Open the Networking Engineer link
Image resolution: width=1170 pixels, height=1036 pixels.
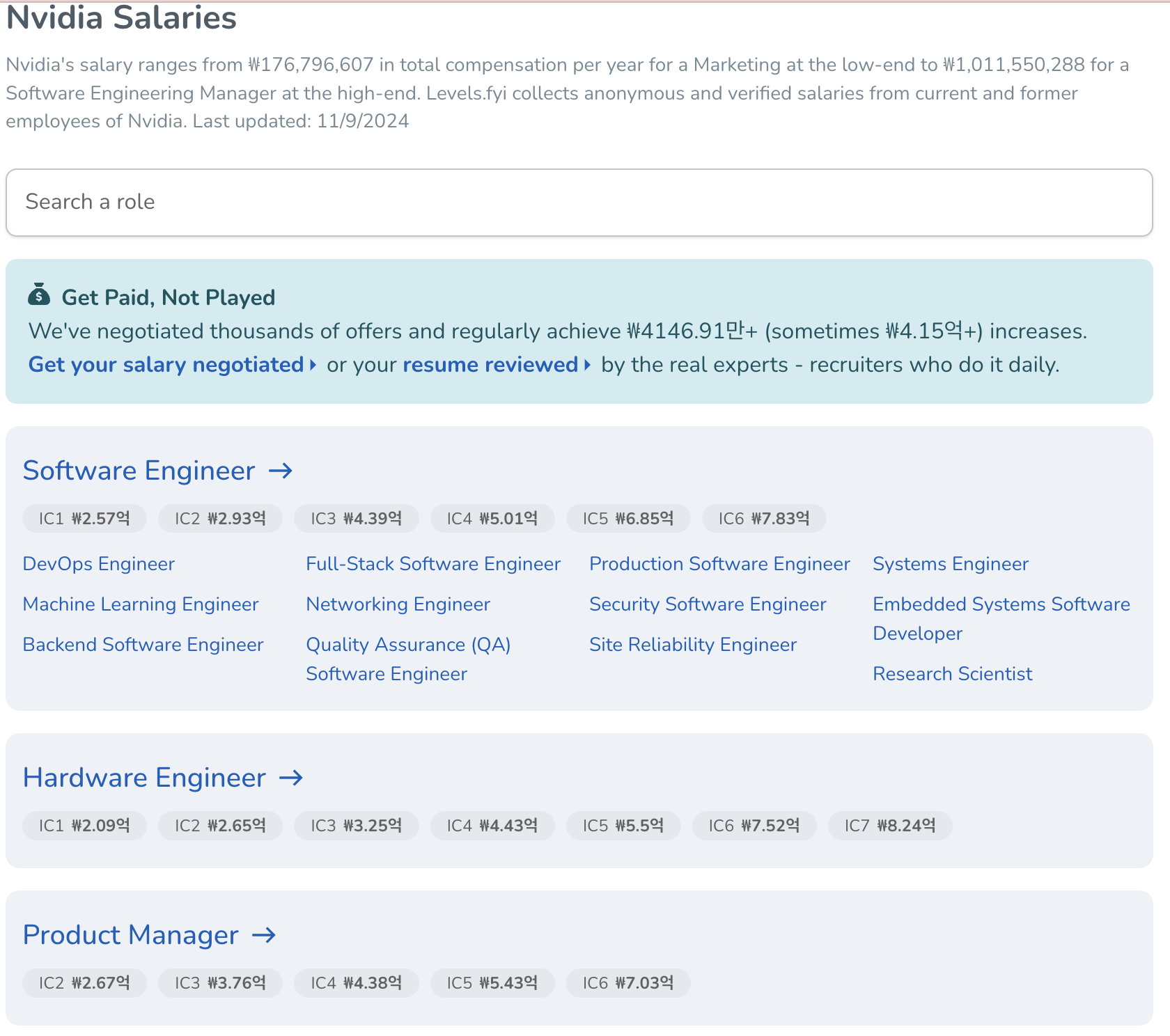(398, 604)
